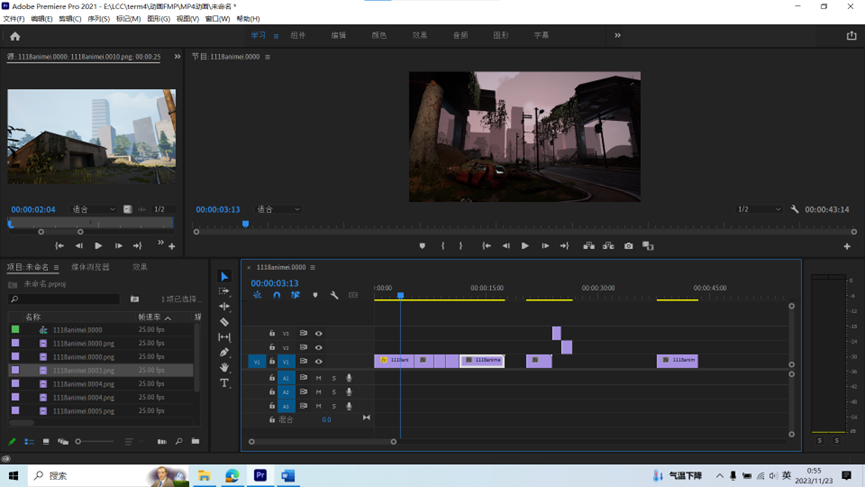This screenshot has width=865, height=487.
Task: Open Program monitor button editor plus
Action: (x=847, y=247)
